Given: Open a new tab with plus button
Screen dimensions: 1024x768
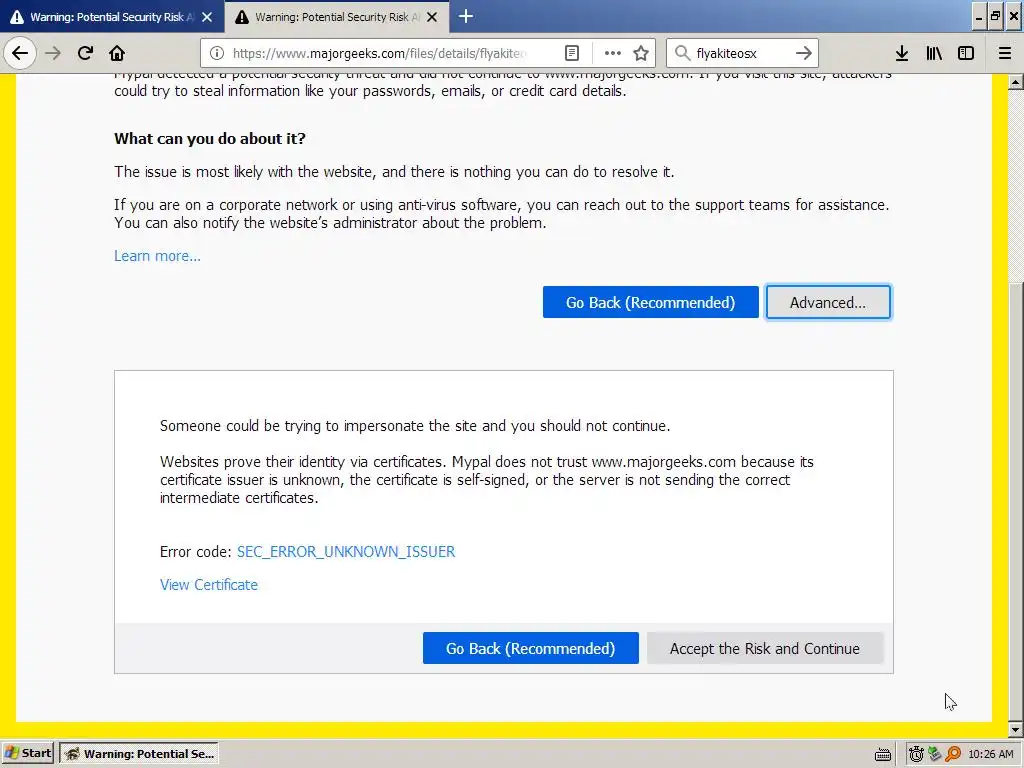Looking at the screenshot, I should click(466, 16).
